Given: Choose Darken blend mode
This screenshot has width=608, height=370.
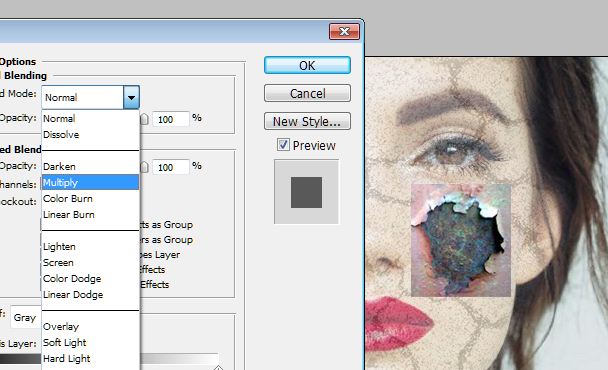Looking at the screenshot, I should click(x=90, y=166).
